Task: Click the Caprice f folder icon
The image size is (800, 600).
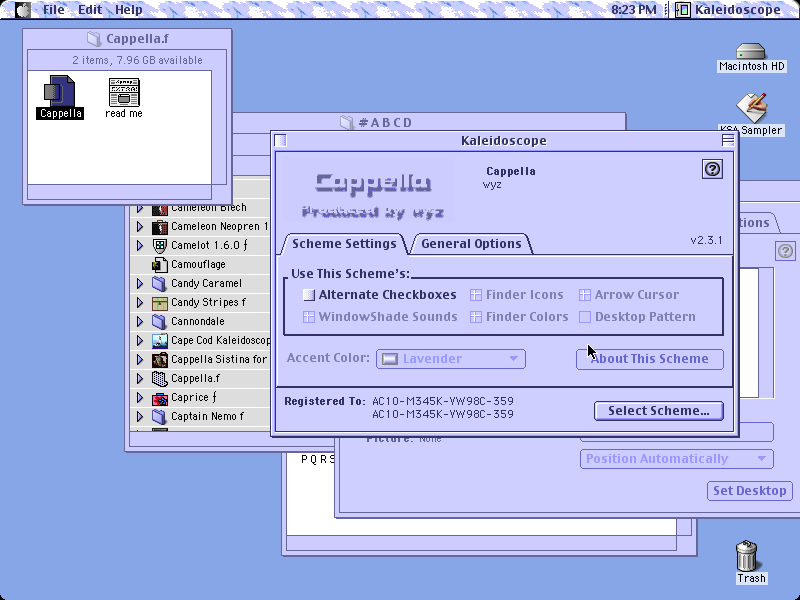Action: [x=160, y=397]
